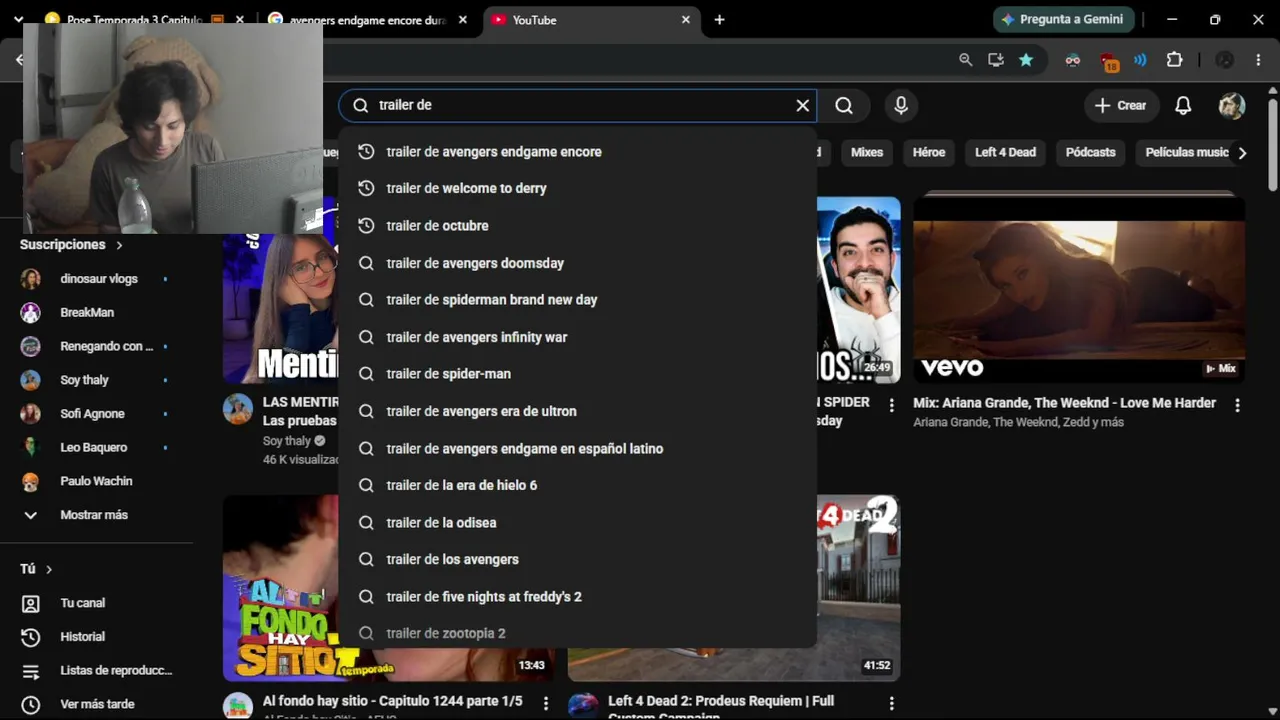1280x720 pixels.
Task: Open more options for the 26:49 video
Action: click(x=892, y=405)
